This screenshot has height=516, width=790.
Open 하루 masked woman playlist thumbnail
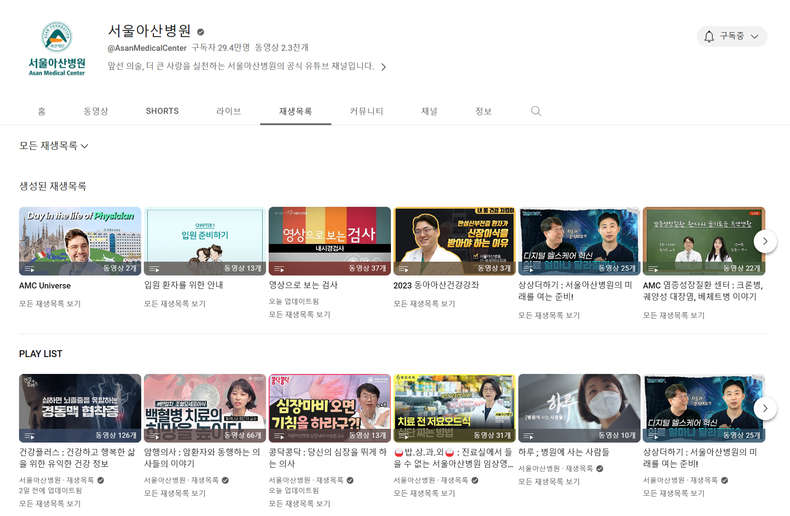pyautogui.click(x=579, y=408)
